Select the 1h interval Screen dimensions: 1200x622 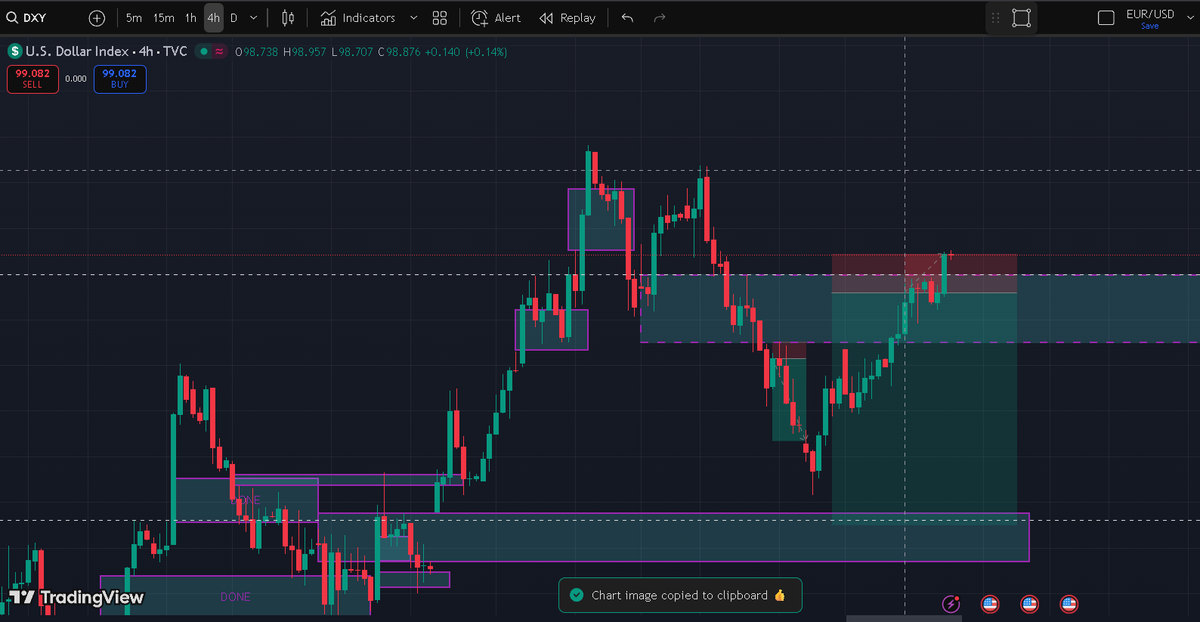point(190,18)
